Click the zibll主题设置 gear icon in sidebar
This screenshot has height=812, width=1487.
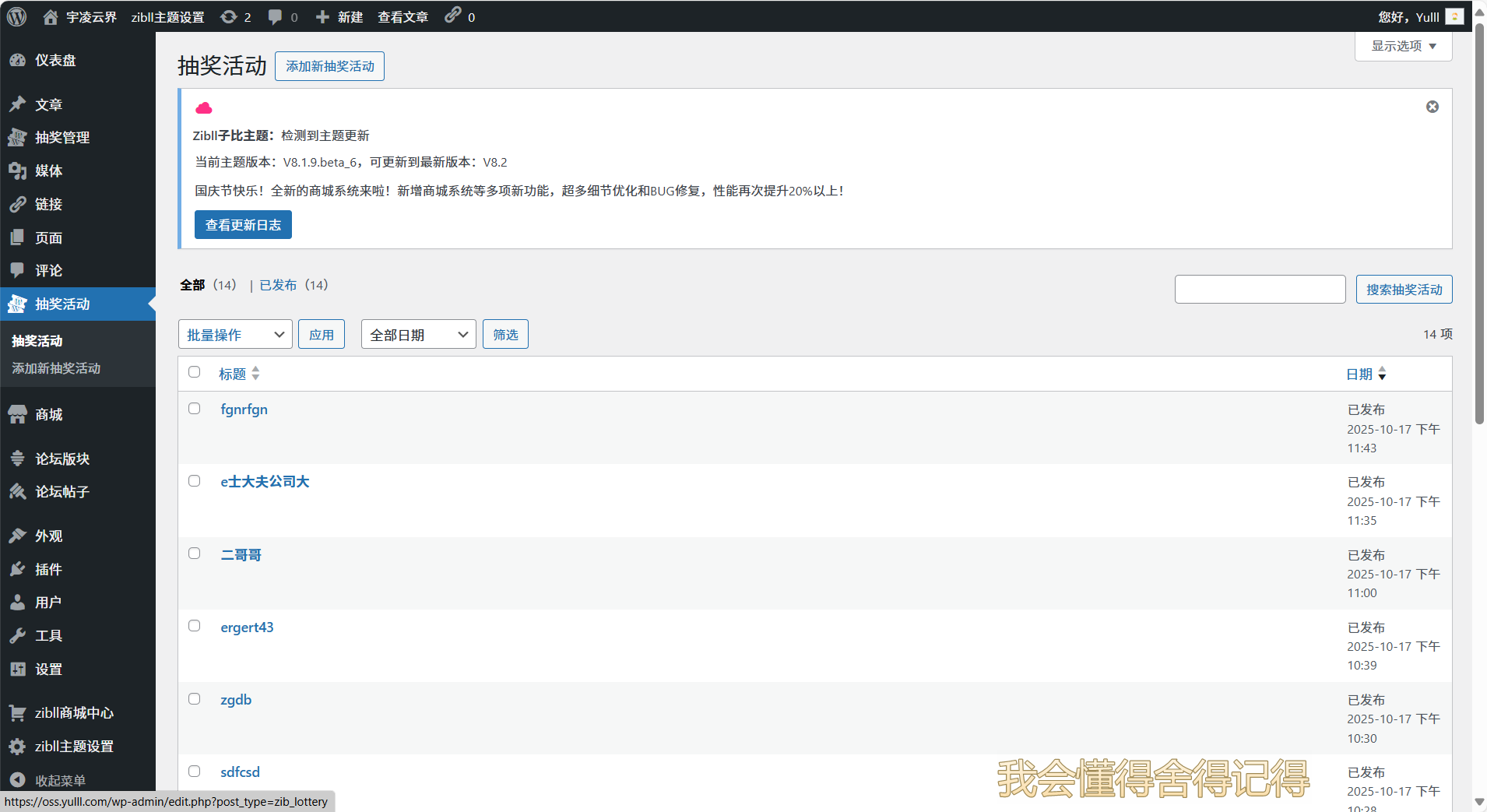(x=17, y=746)
